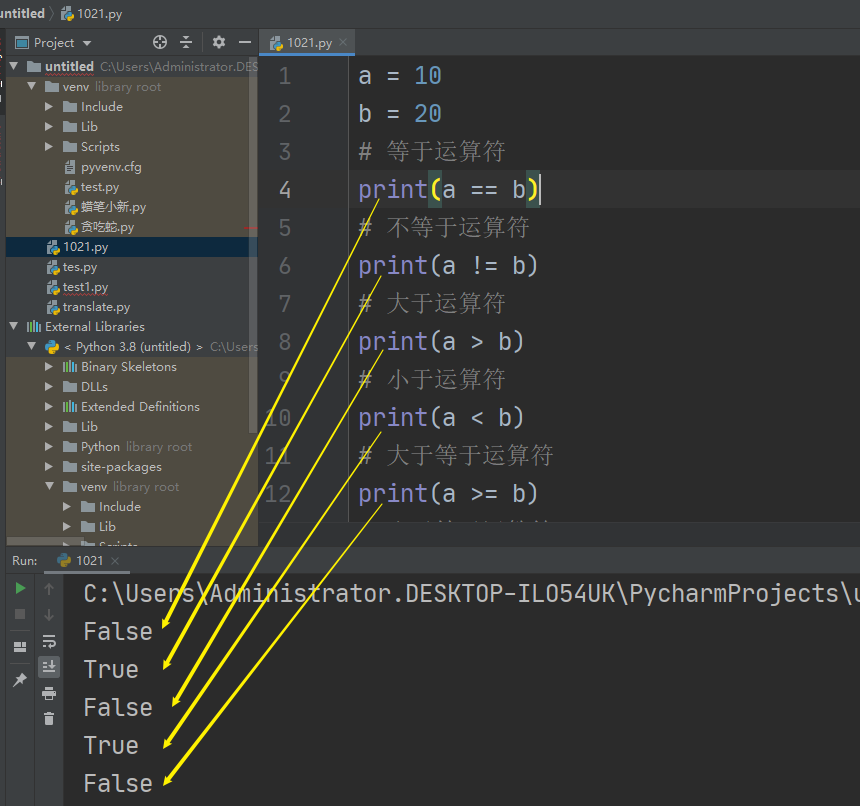Toggle soft-wrap in the console
This screenshot has height=806, width=860.
click(x=49, y=643)
